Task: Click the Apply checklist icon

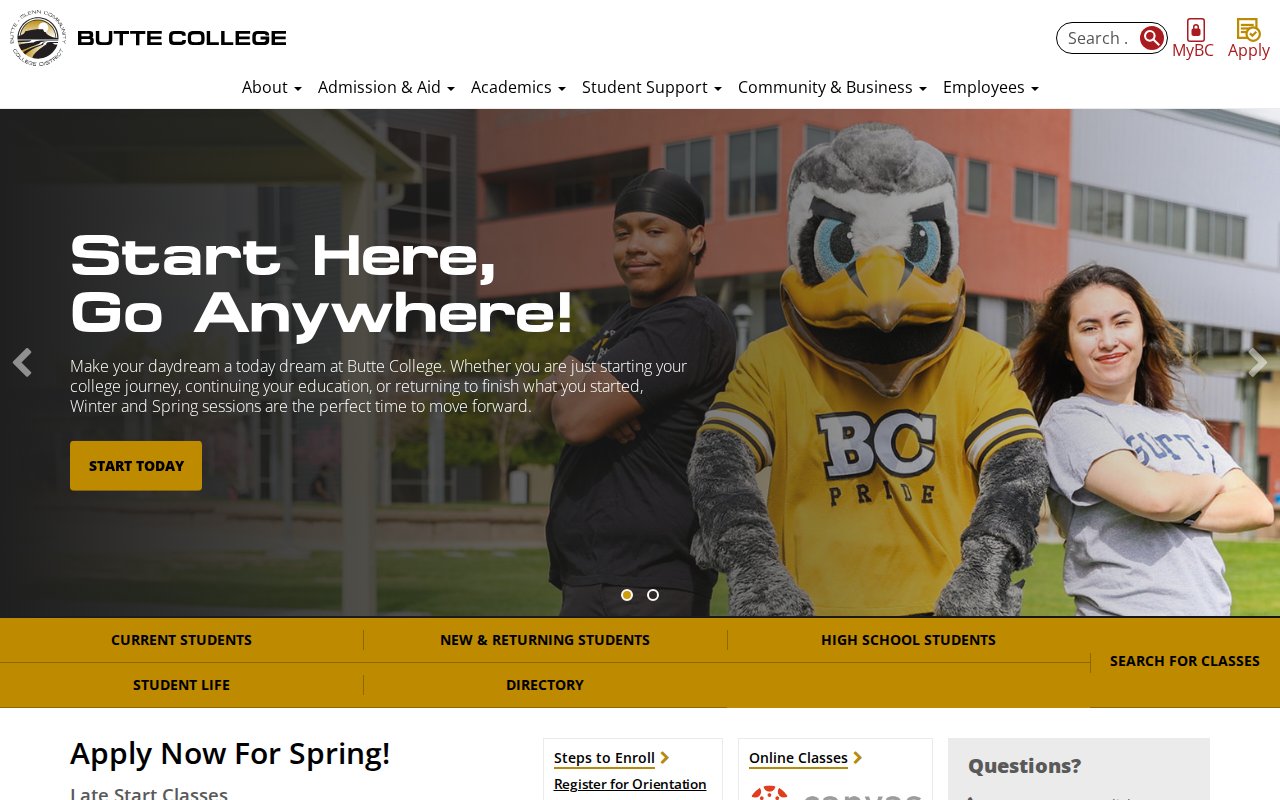Action: click(1248, 29)
